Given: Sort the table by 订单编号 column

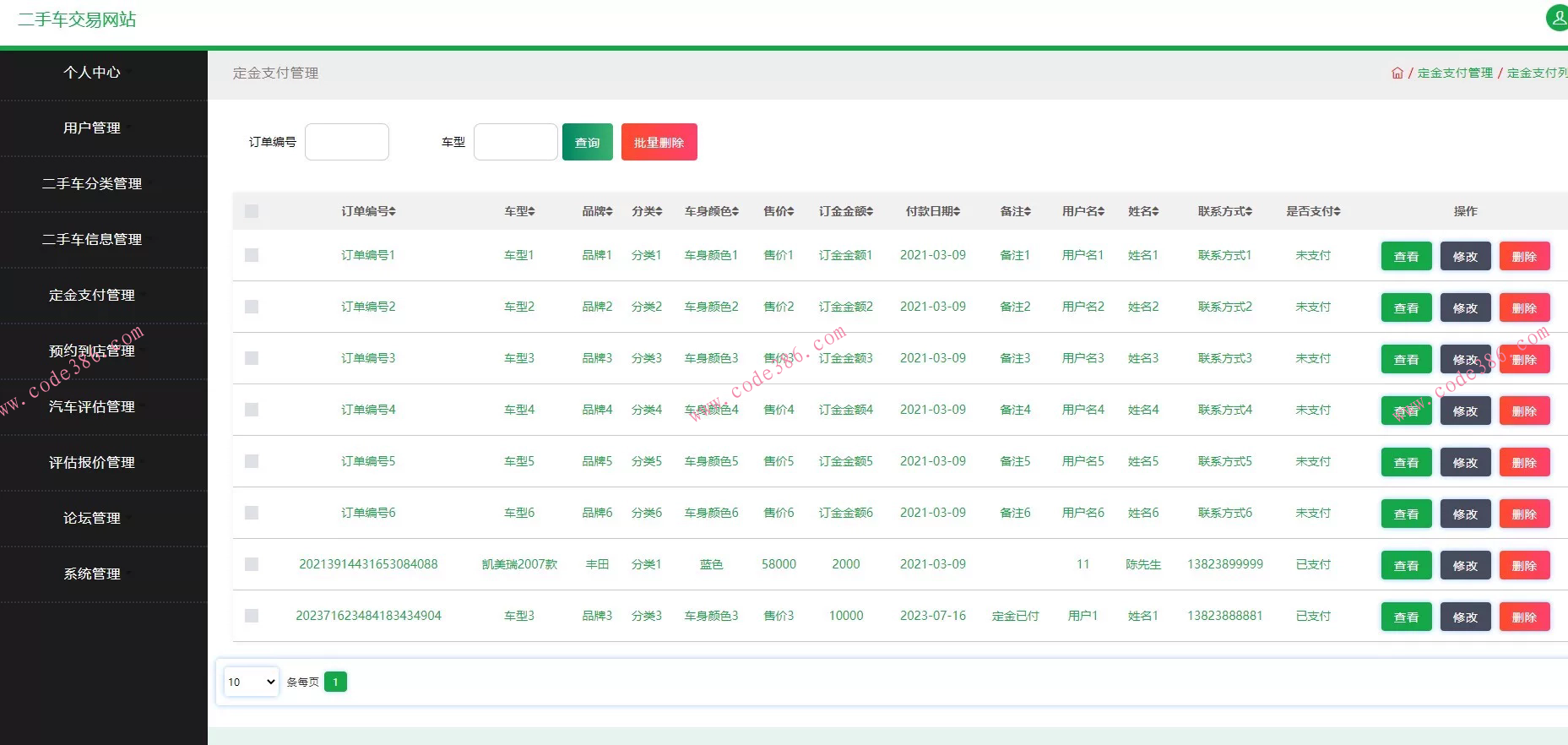Looking at the screenshot, I should [368, 211].
